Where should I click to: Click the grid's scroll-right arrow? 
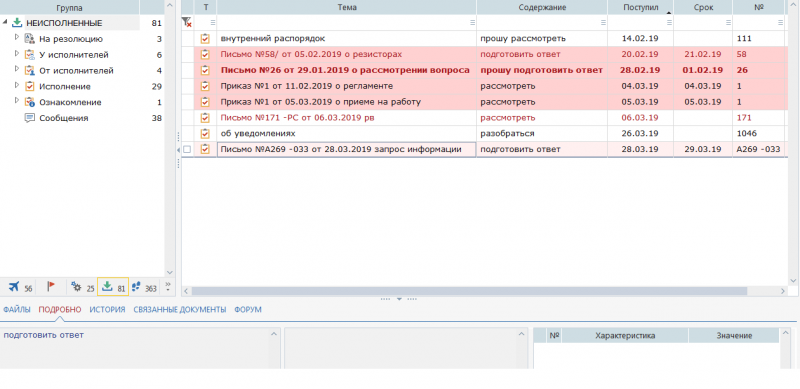[783, 290]
